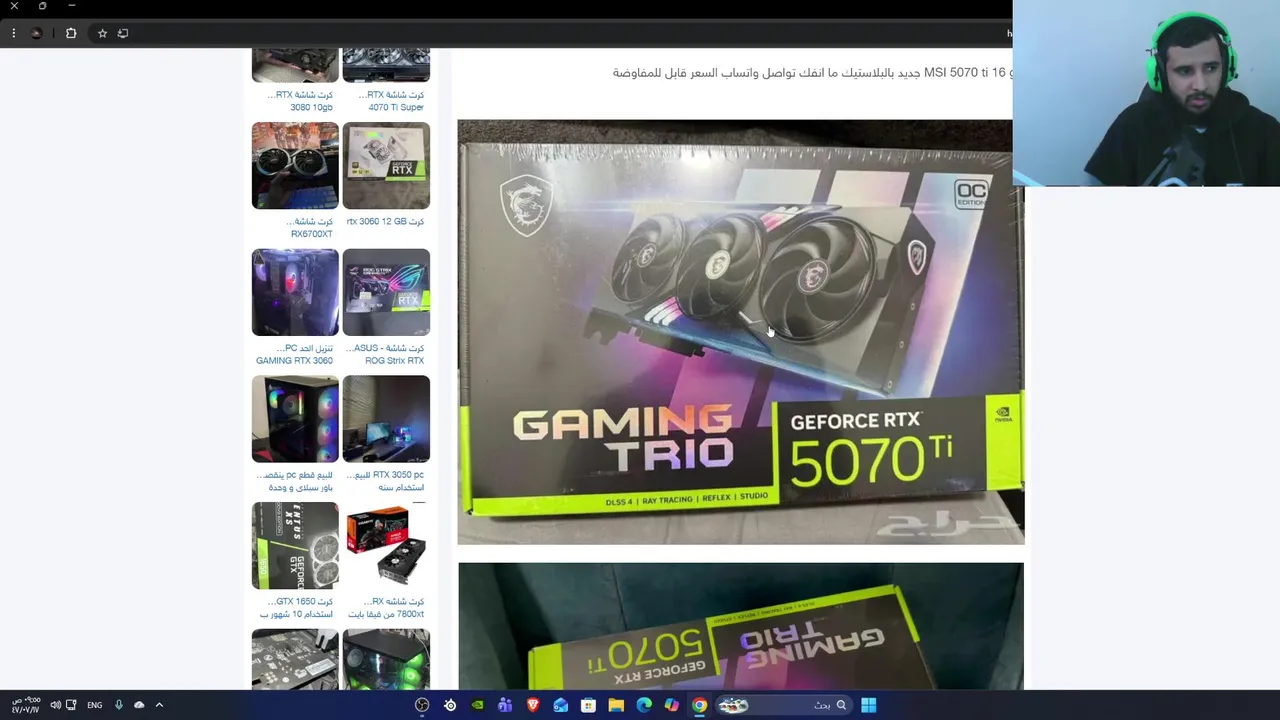Open Brave browser from the taskbar
1280x720 pixels.
[533, 705]
